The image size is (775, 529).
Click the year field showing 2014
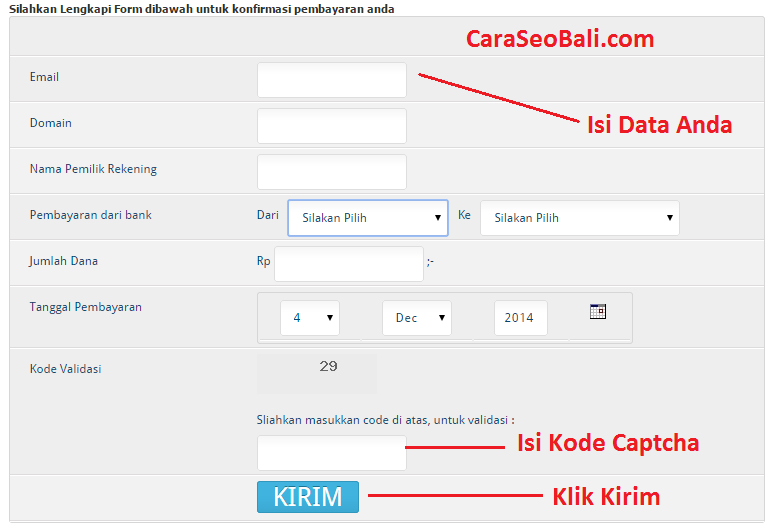tap(520, 318)
